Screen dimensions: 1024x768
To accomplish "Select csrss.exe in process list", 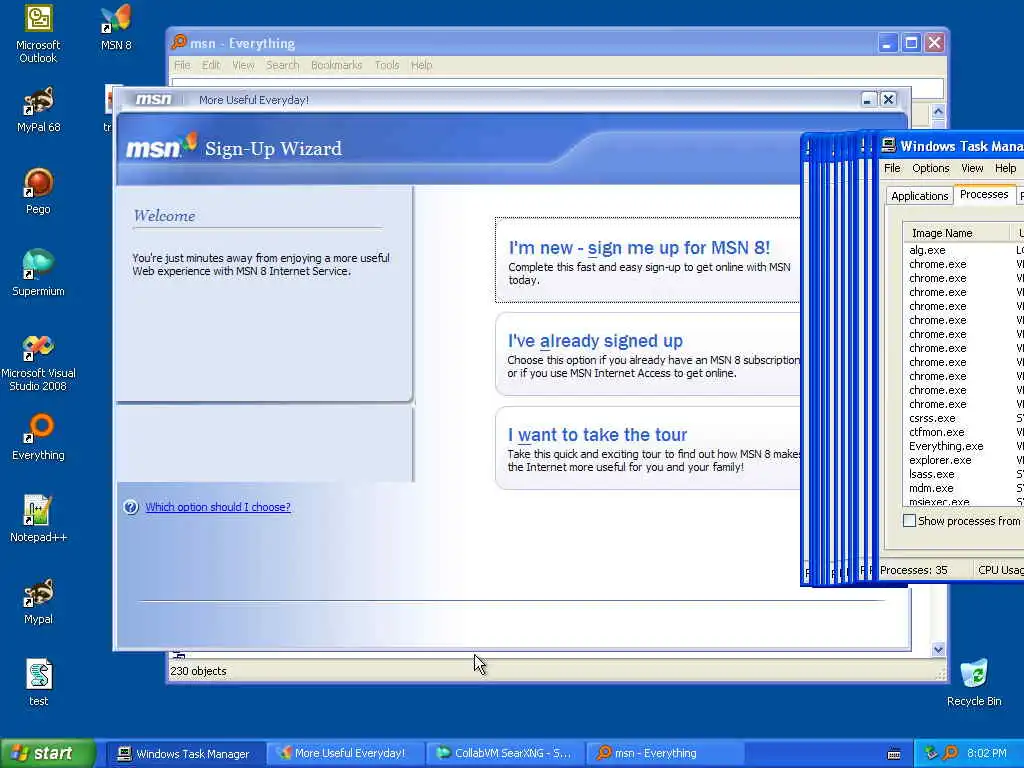I will coord(932,418).
